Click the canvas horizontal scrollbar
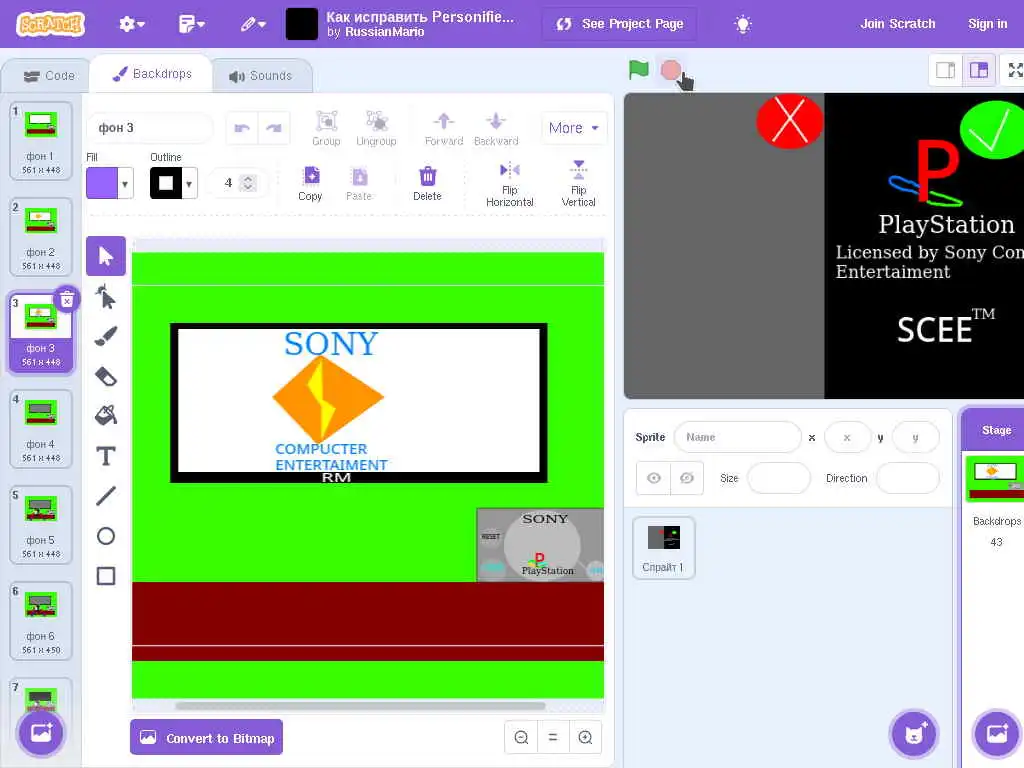Viewport: 1024px width, 768px height. (x=360, y=705)
